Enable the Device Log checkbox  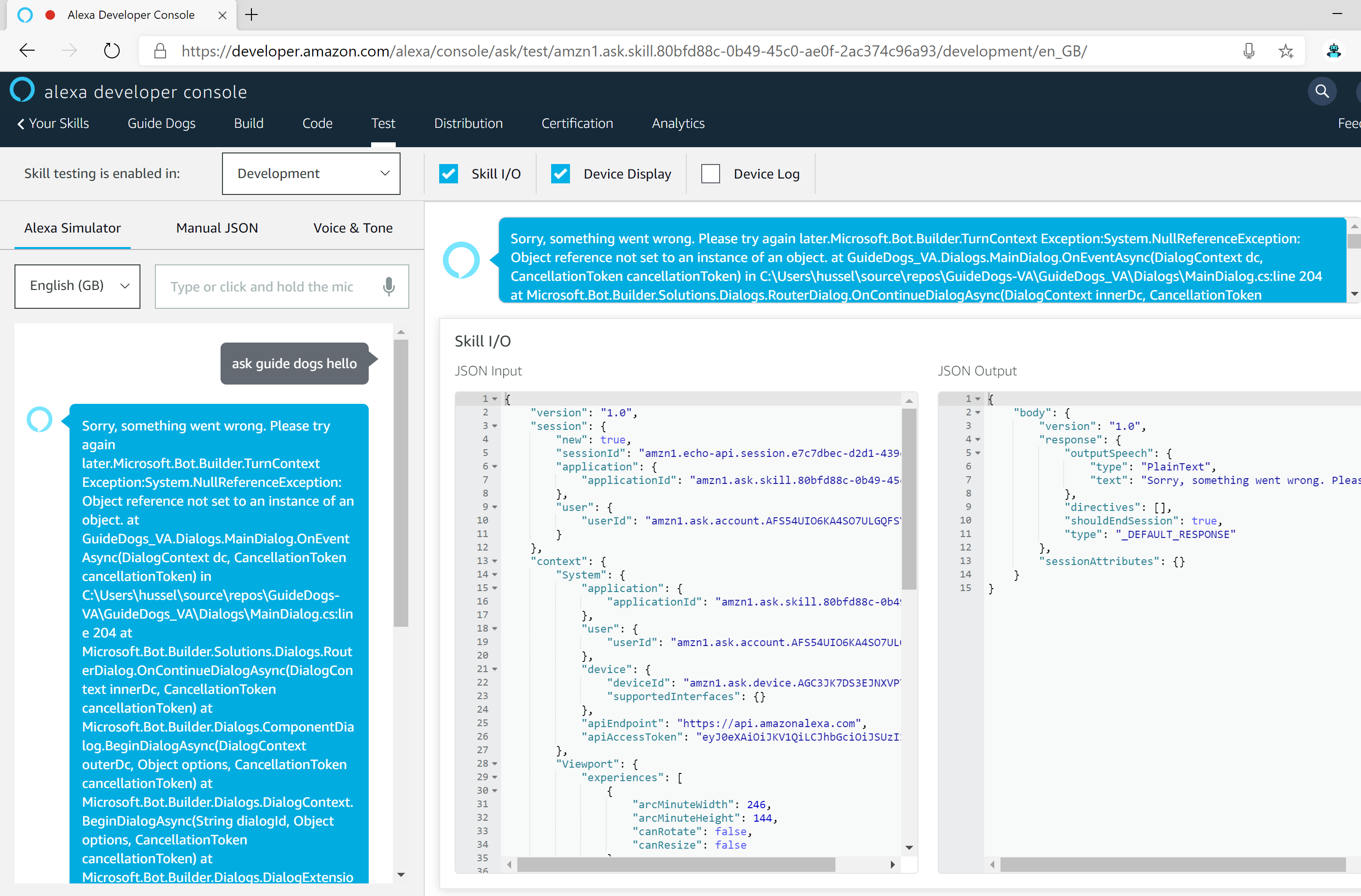(x=710, y=174)
